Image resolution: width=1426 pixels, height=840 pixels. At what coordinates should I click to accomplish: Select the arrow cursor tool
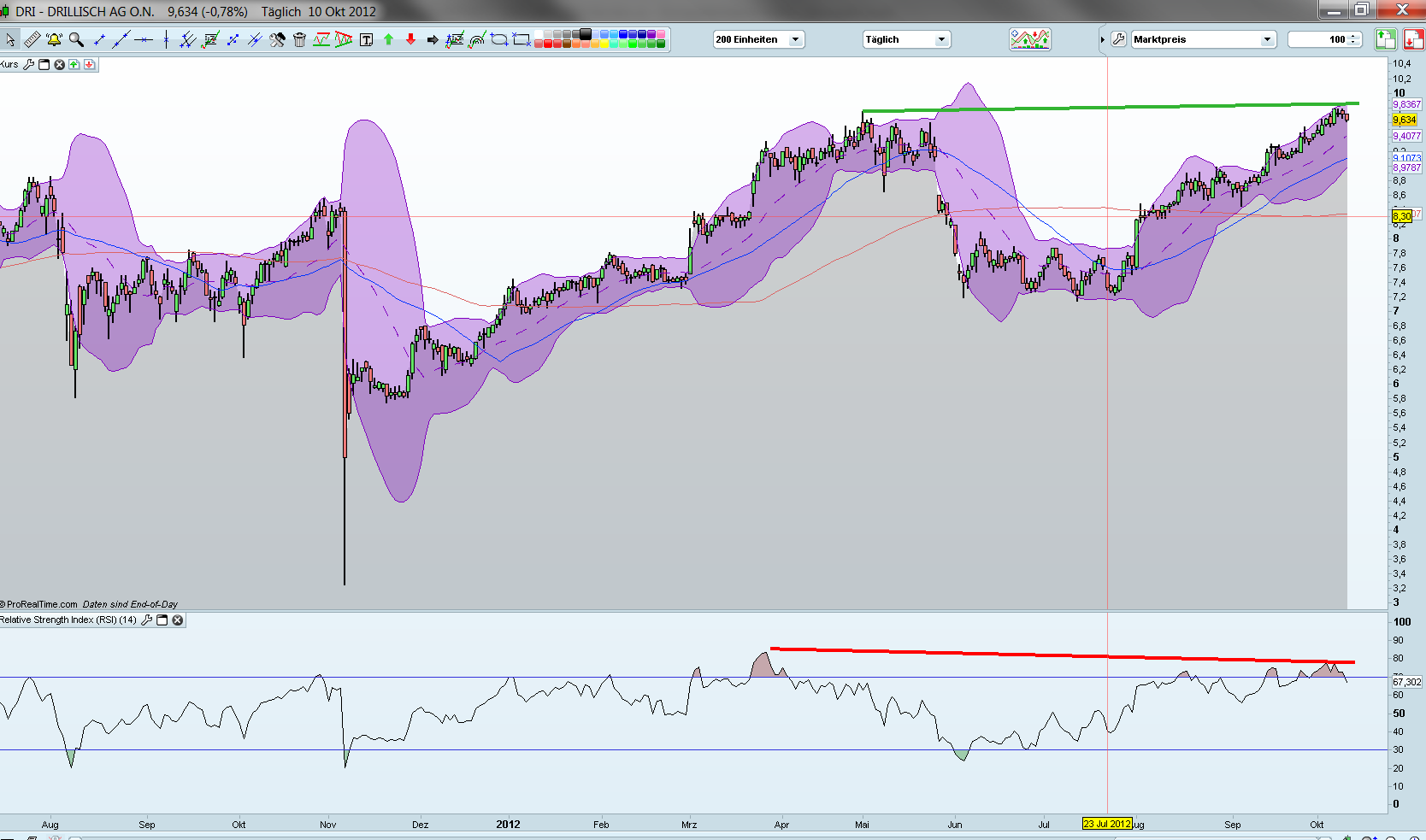coord(10,39)
